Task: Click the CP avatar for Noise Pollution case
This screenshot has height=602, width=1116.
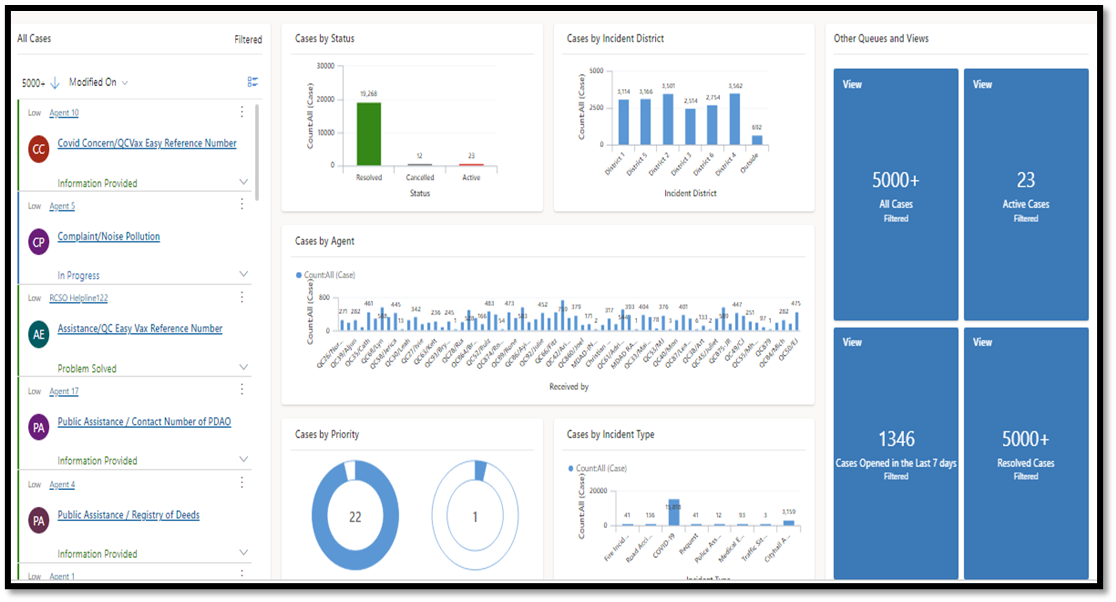Action: (x=38, y=242)
